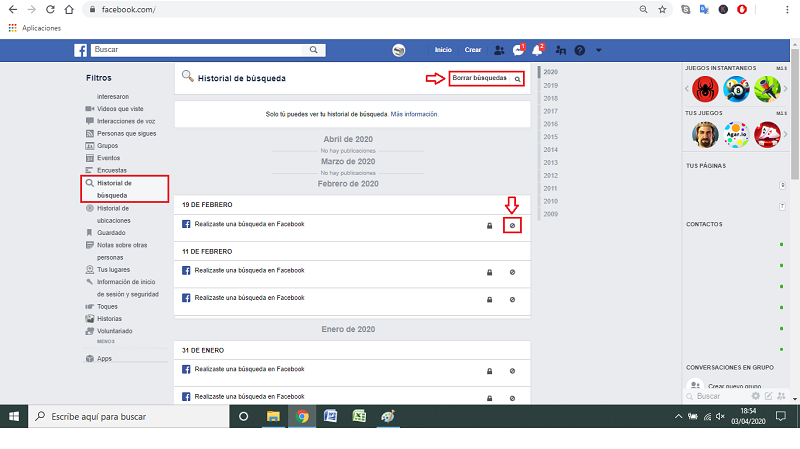
Task: Click the Facebook logo icon
Action: pos(81,50)
